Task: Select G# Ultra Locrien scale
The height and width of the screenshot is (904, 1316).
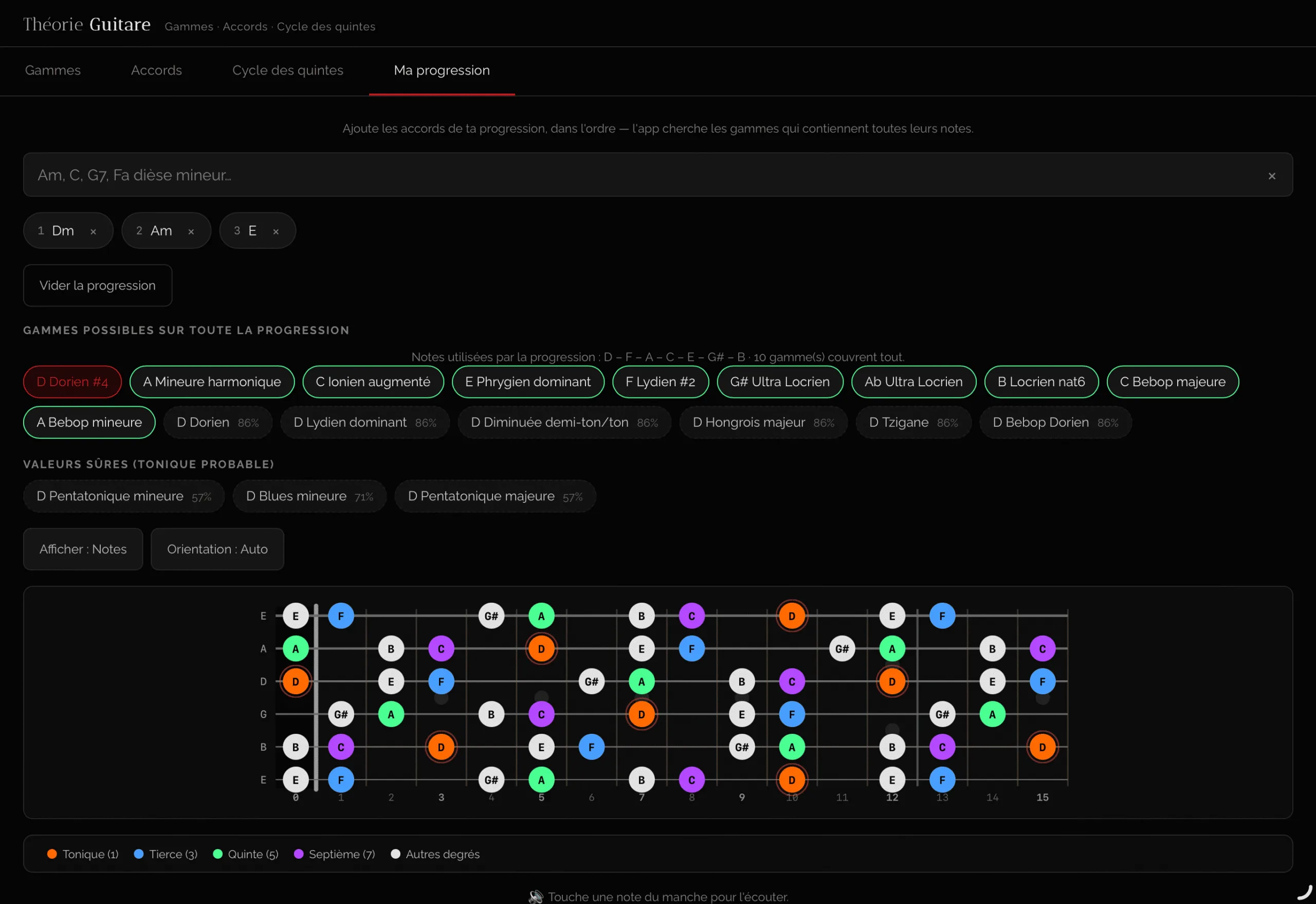Action: click(x=780, y=382)
